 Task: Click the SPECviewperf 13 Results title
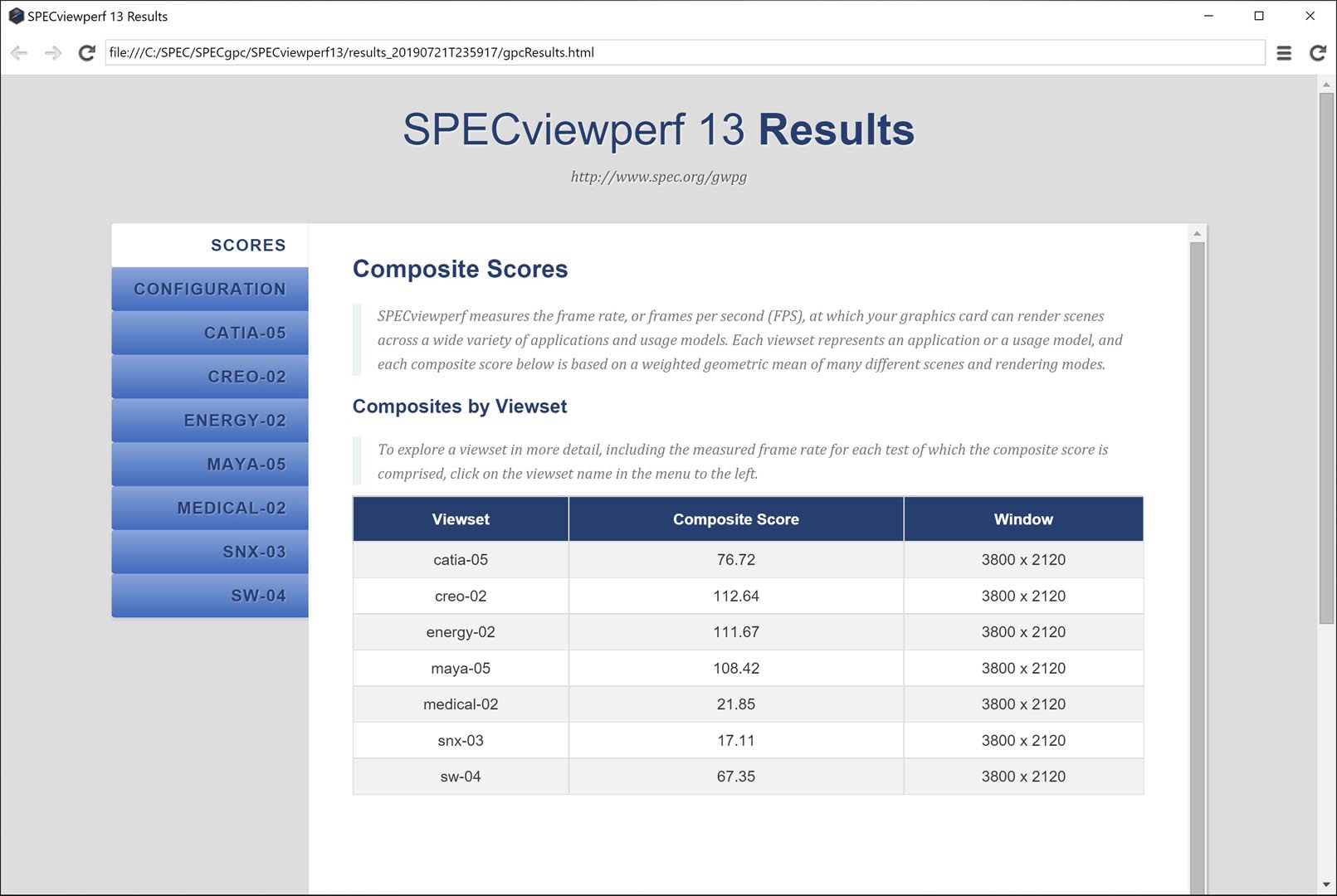click(x=659, y=130)
